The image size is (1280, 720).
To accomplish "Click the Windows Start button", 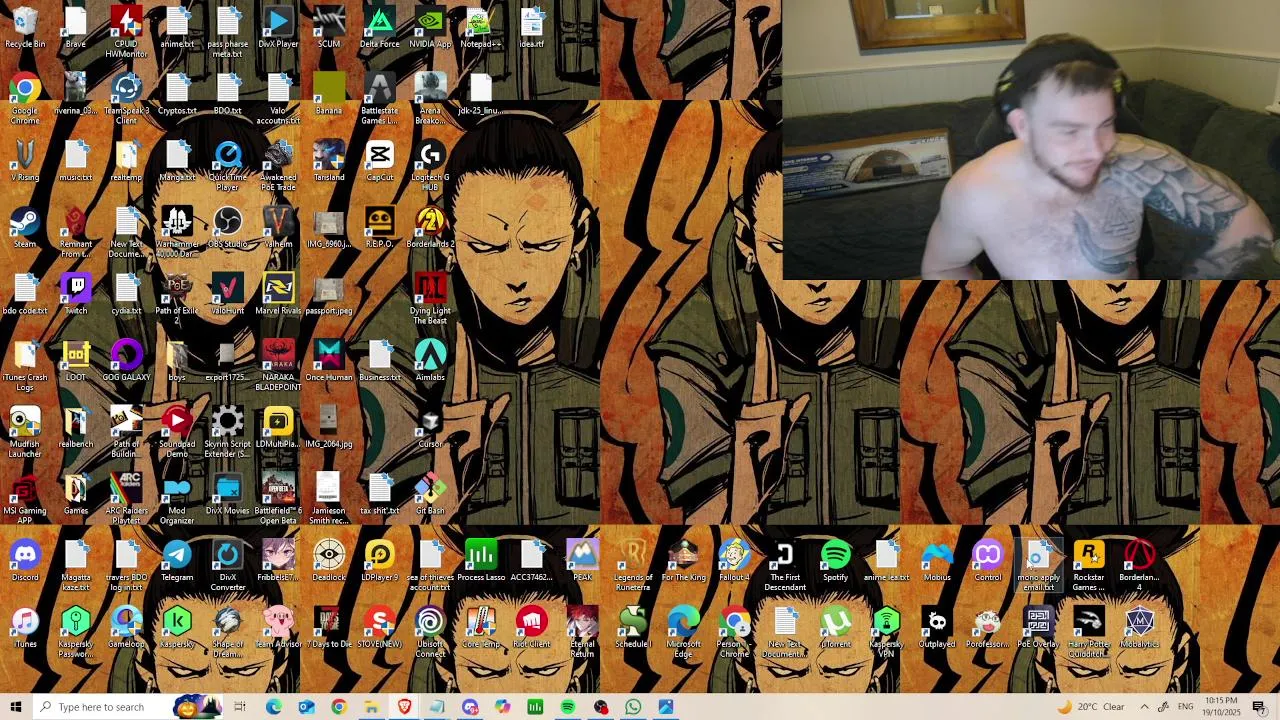I will pos(16,707).
